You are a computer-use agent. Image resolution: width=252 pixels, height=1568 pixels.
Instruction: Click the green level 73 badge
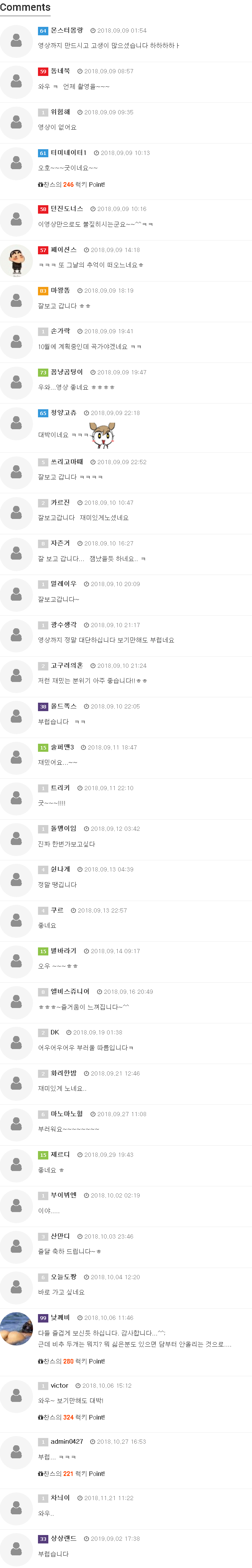coord(43,372)
